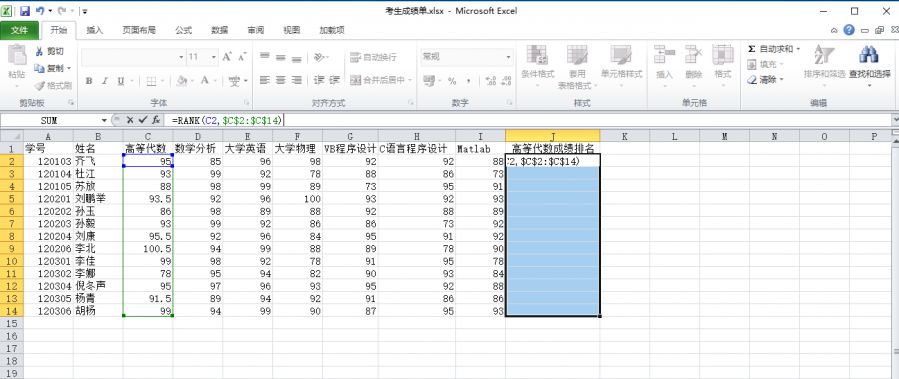Decrease font size with the smaller A
The height and width of the screenshot is (379, 899).
coord(242,57)
